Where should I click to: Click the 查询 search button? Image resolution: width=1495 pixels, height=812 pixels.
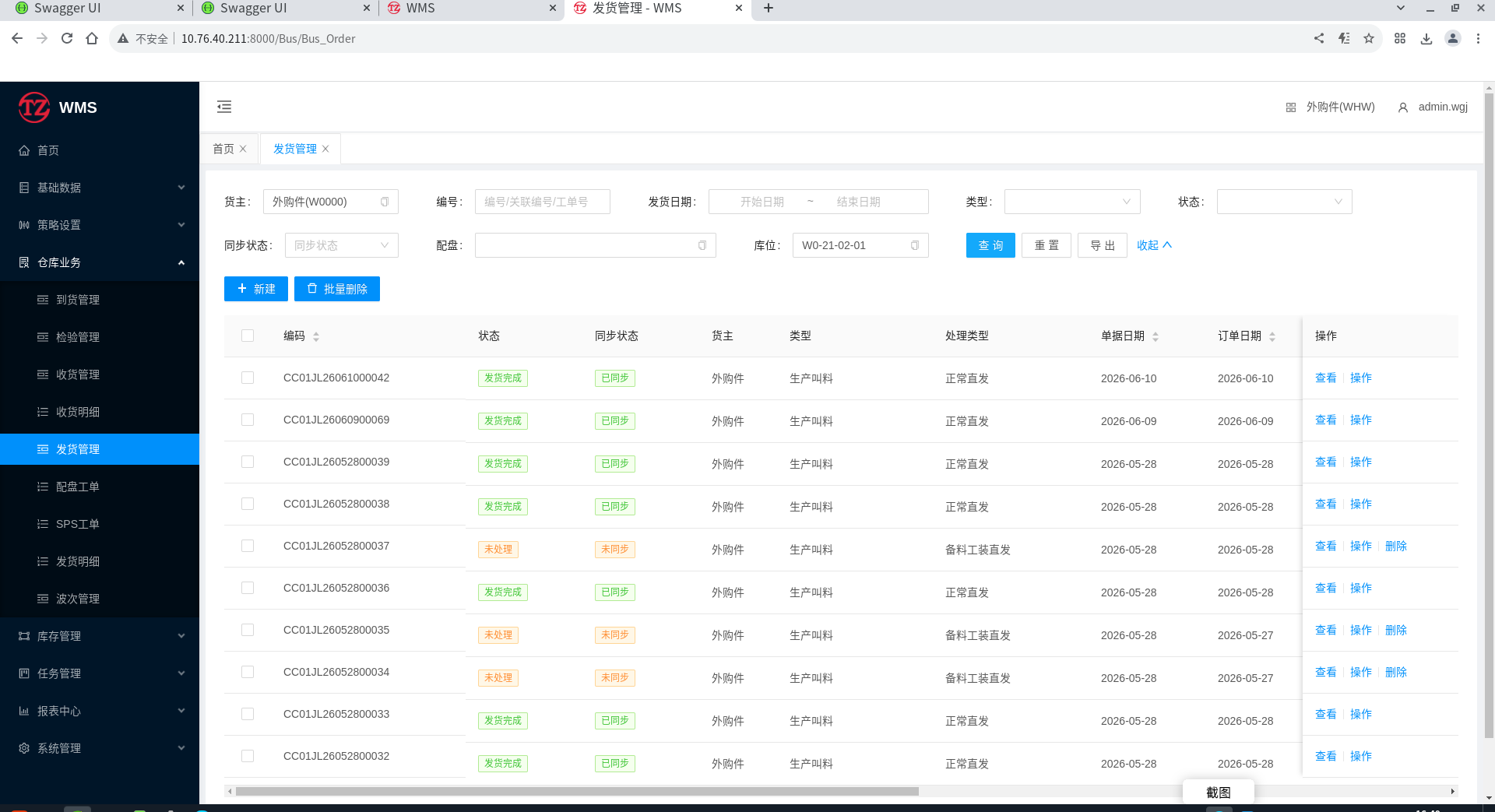point(990,245)
